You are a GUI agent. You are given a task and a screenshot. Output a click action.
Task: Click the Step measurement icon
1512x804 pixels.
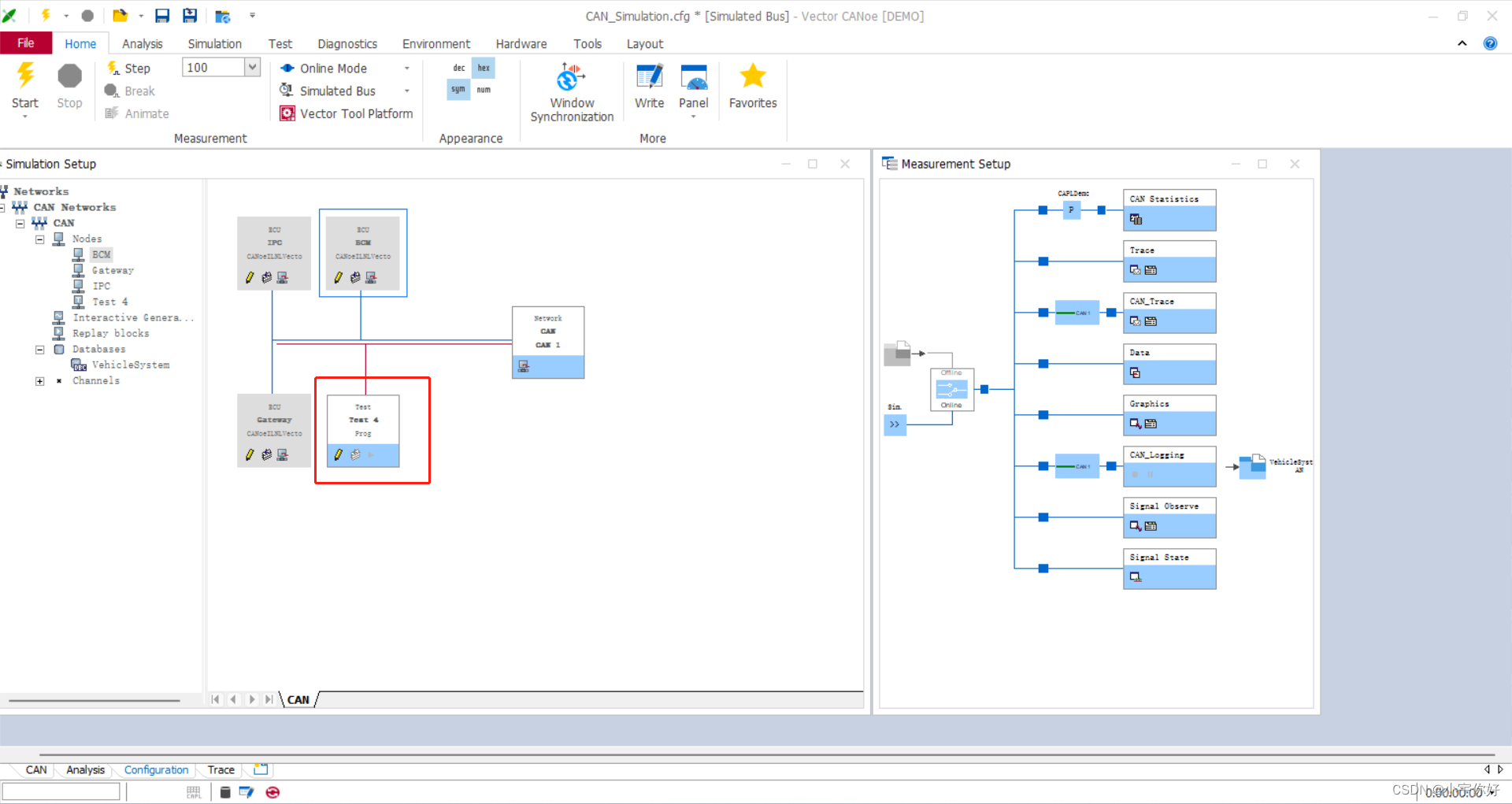113,69
